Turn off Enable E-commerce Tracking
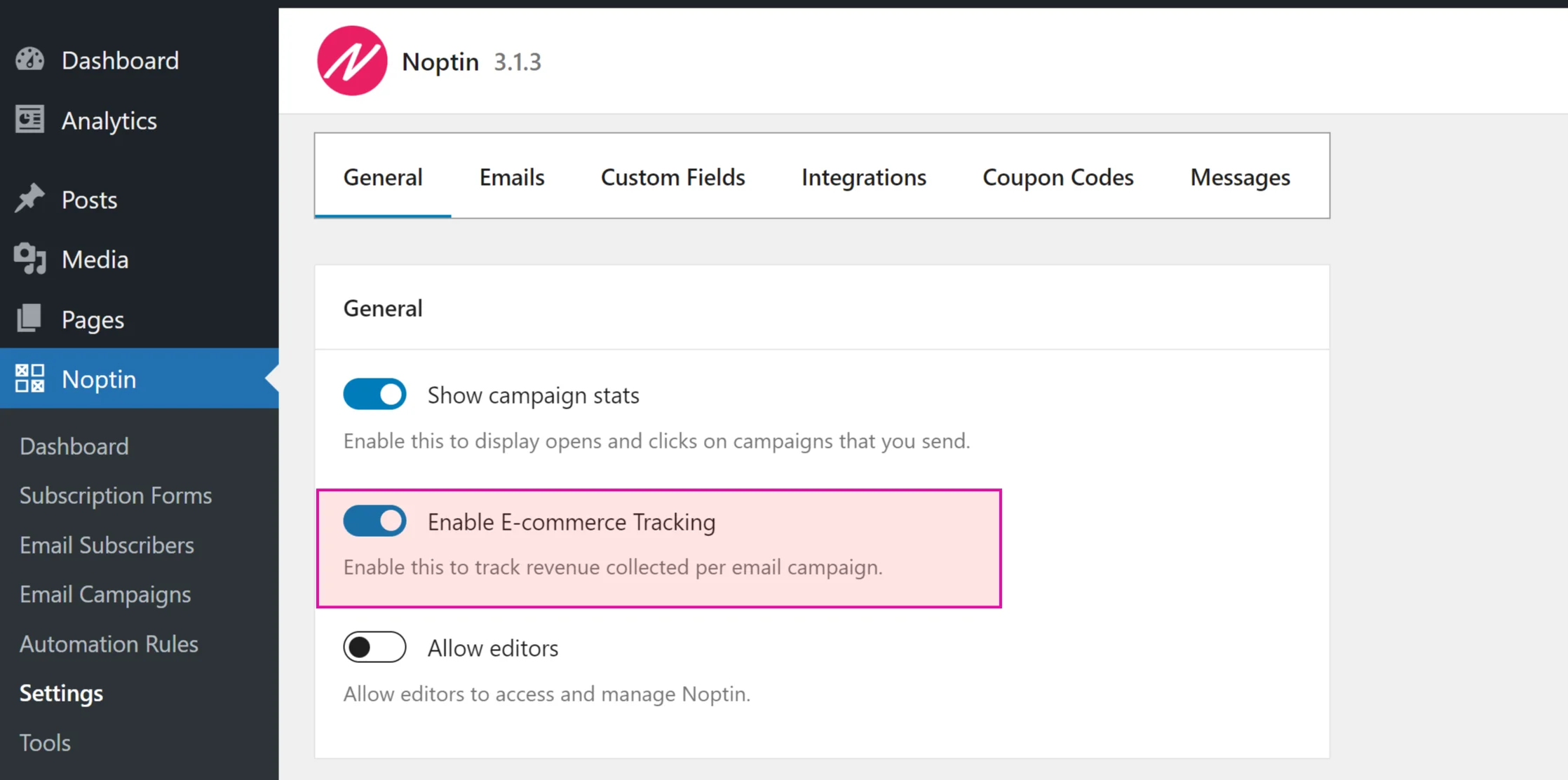Viewport: 1568px width, 780px height. (x=374, y=521)
